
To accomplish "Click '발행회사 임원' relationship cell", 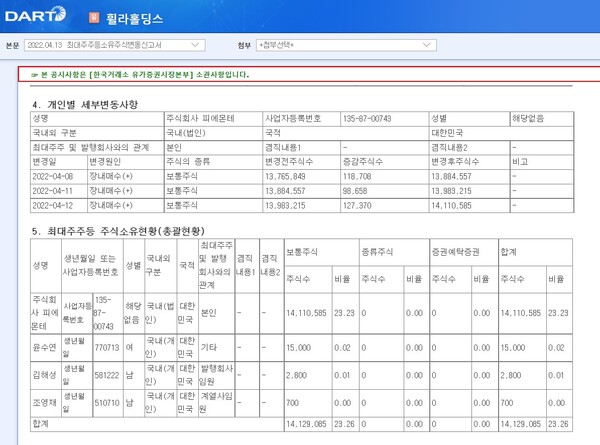I will tap(216, 375).
